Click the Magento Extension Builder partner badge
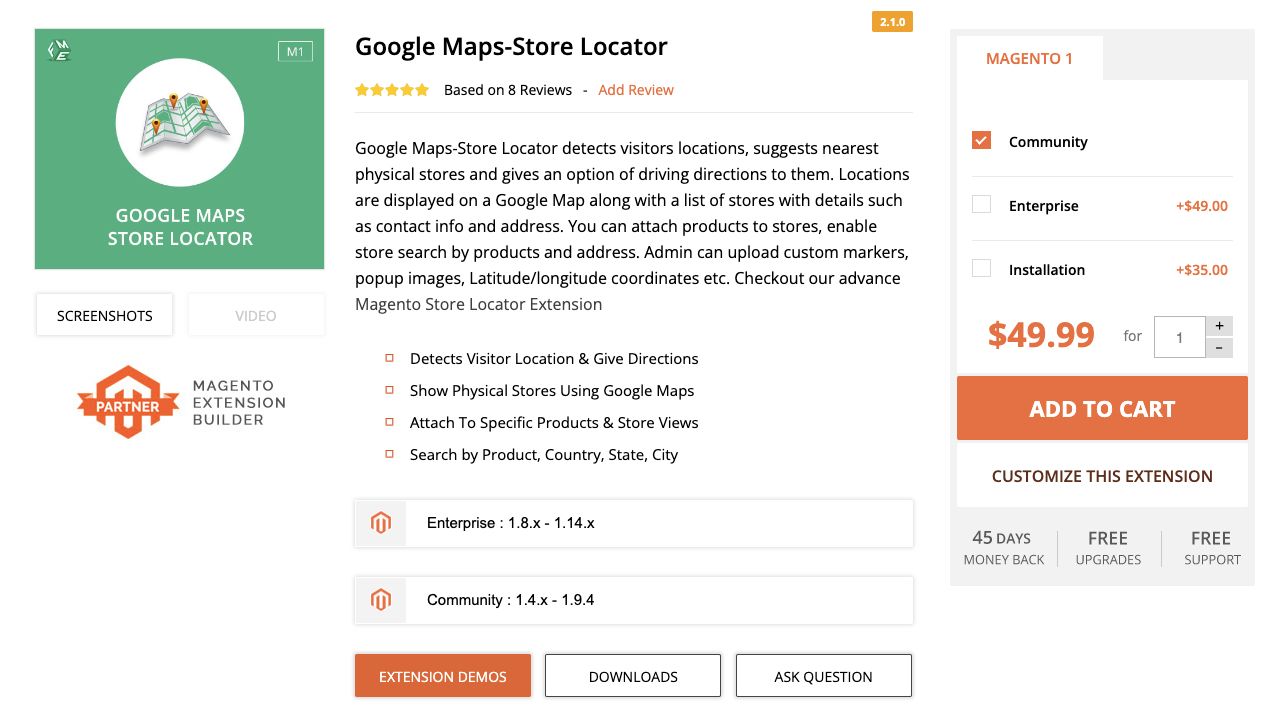Screen dimensions: 1280x707 click(x=180, y=401)
